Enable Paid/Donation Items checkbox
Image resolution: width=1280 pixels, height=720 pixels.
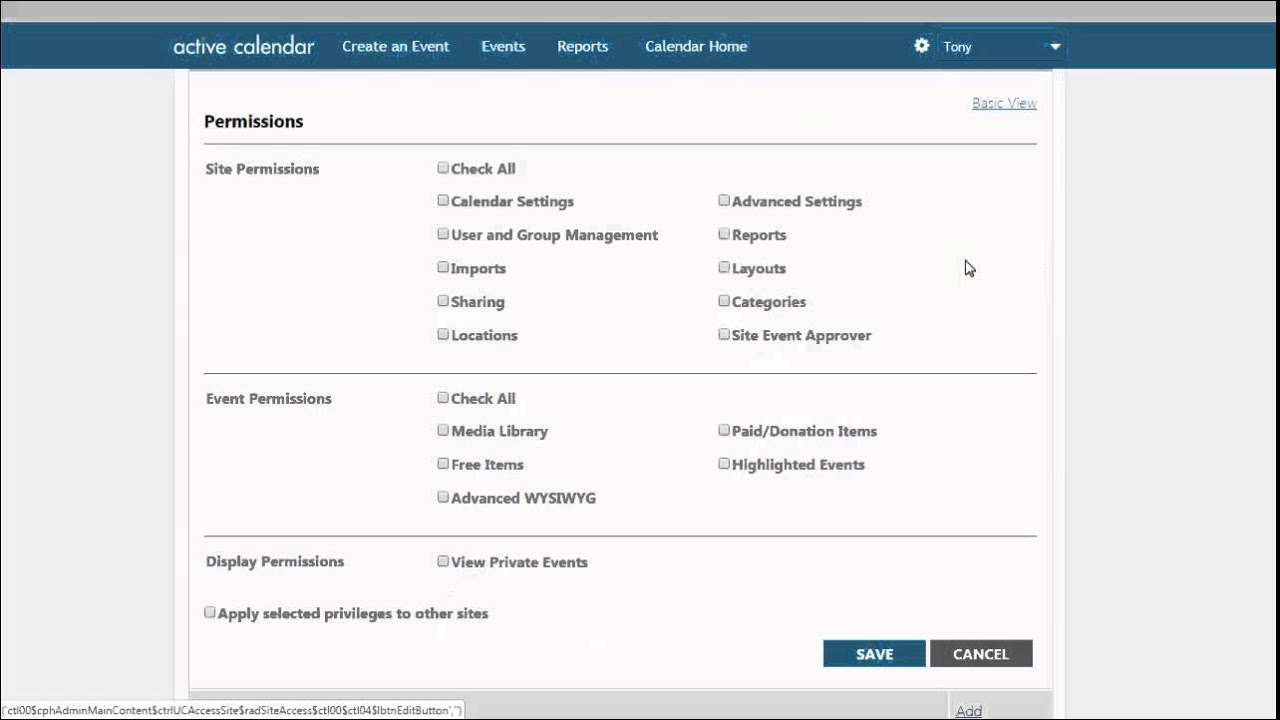724,430
